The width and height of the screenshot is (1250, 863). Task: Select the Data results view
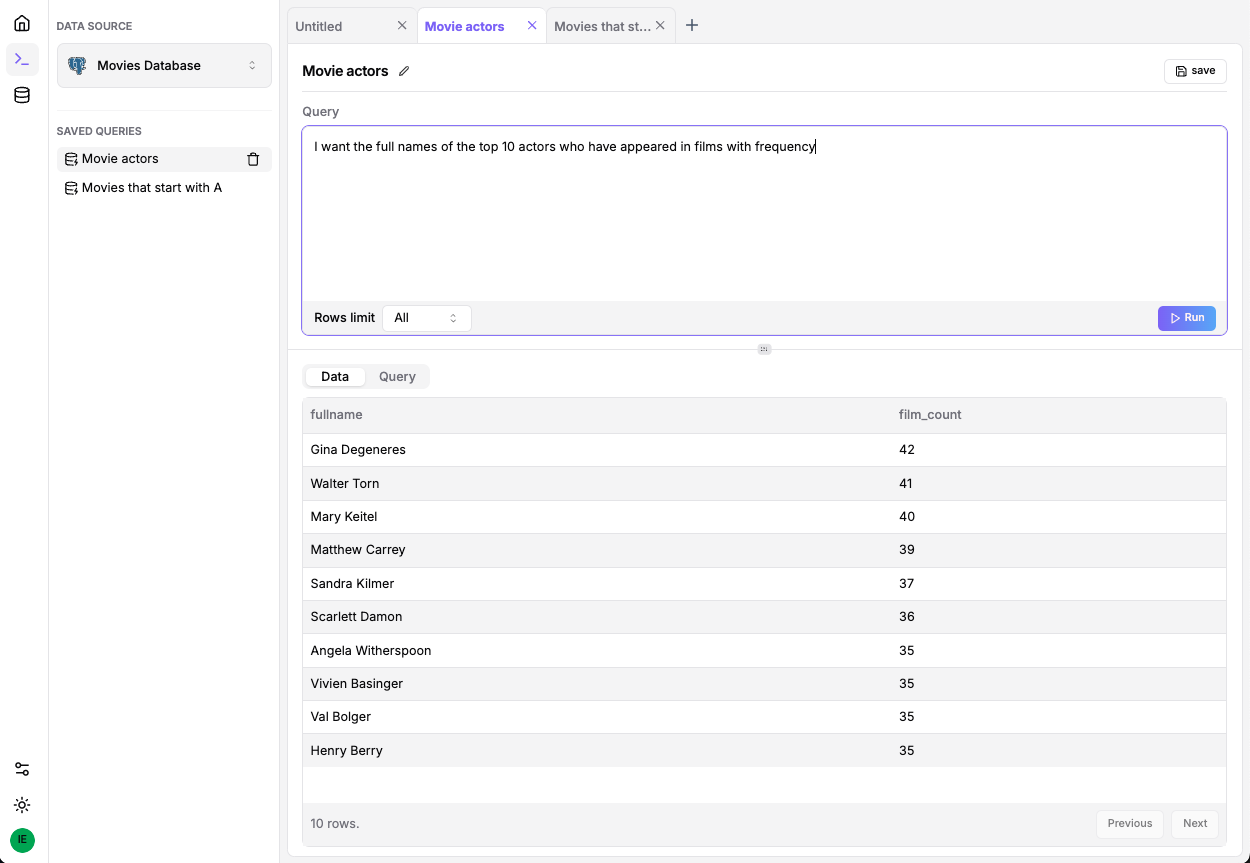tap(335, 377)
